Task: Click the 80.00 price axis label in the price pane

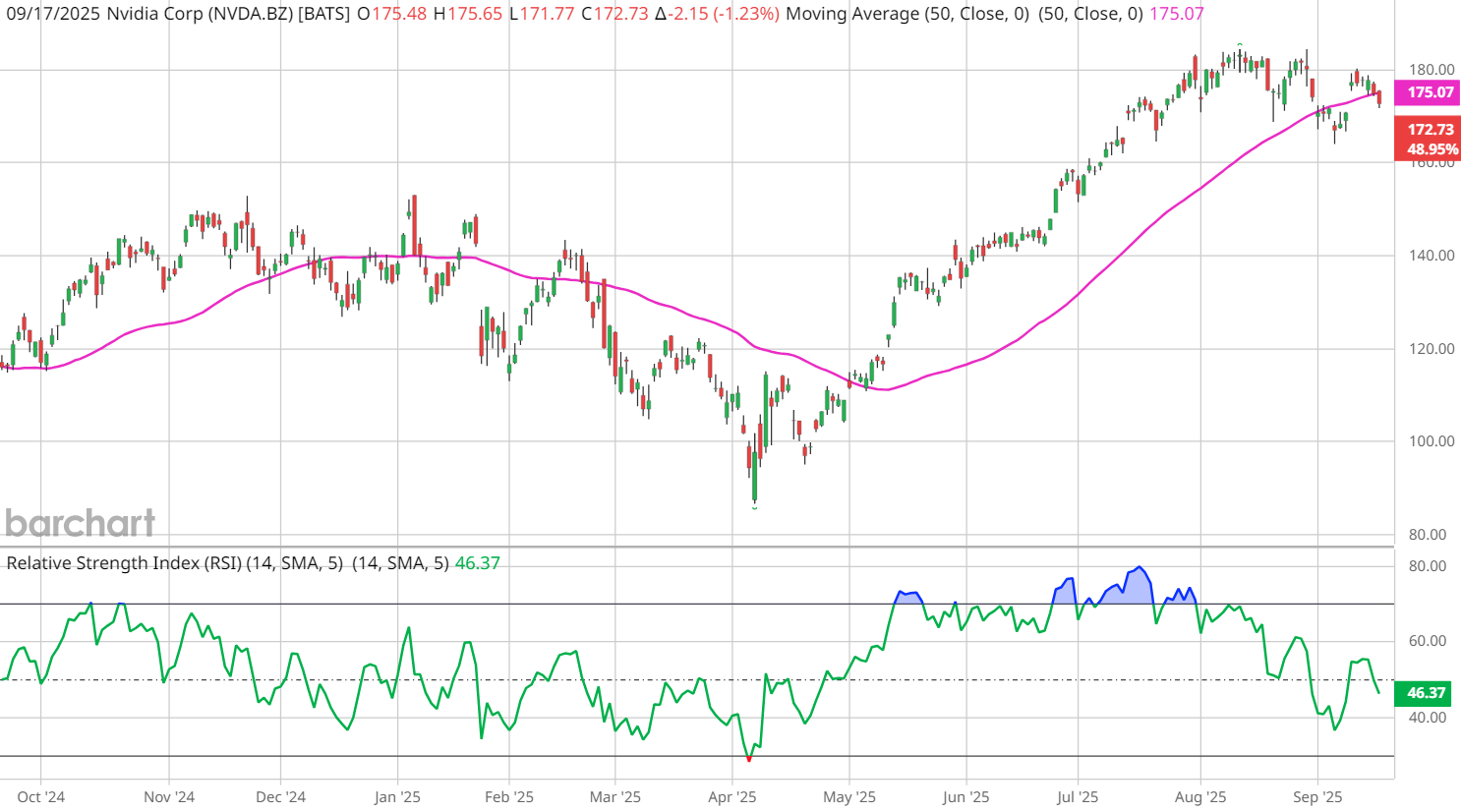Action: click(1428, 535)
